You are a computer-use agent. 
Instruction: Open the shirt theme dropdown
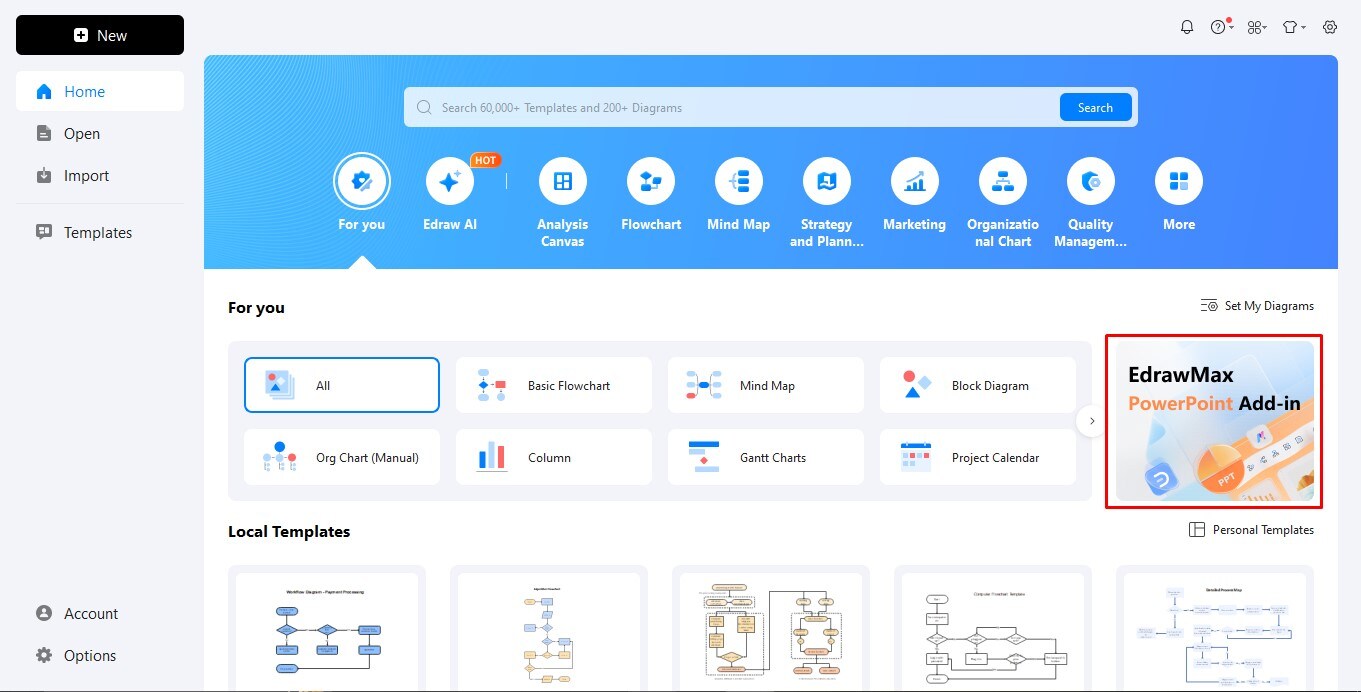(1294, 27)
